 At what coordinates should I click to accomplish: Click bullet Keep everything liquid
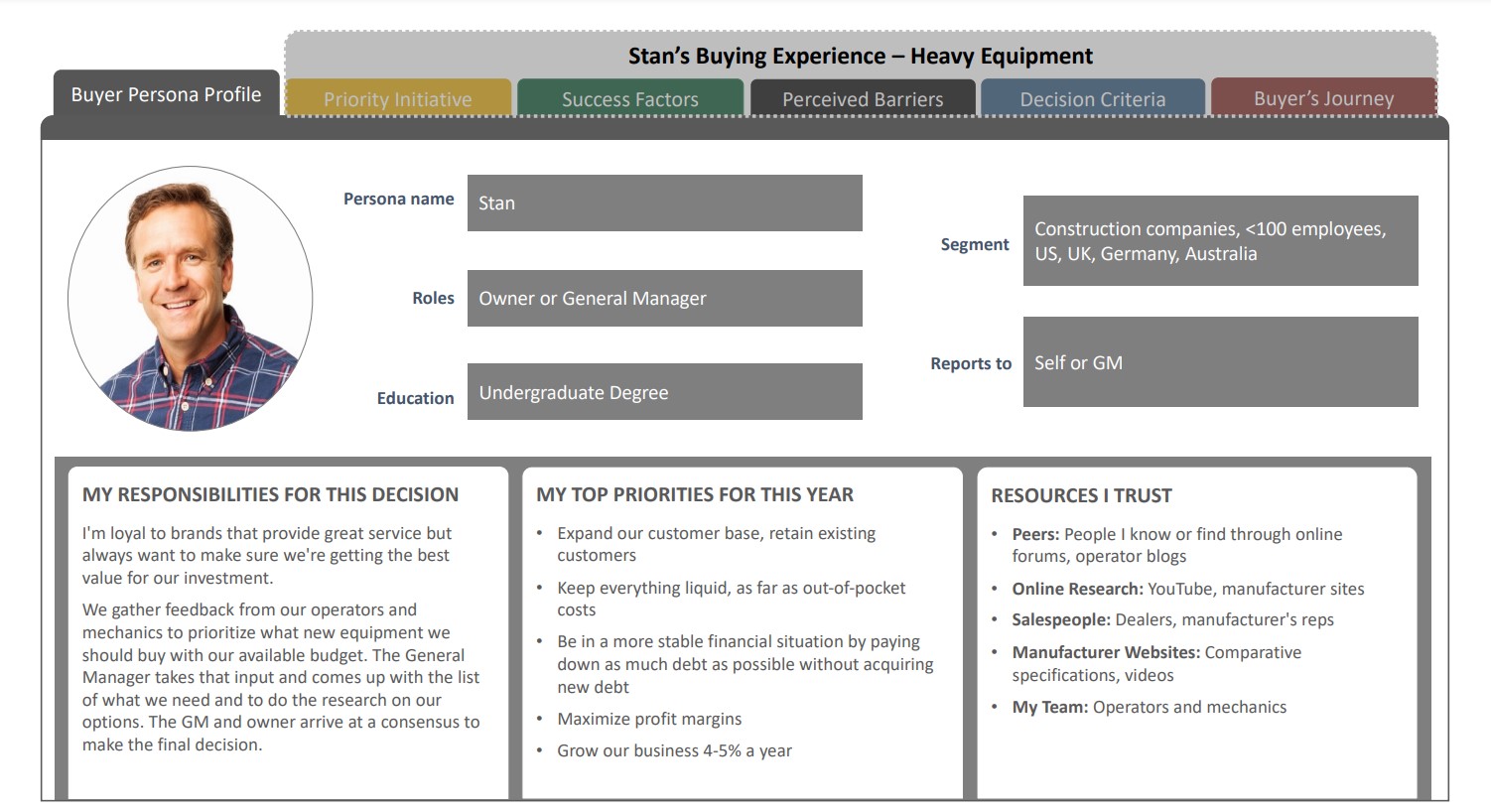tap(731, 599)
